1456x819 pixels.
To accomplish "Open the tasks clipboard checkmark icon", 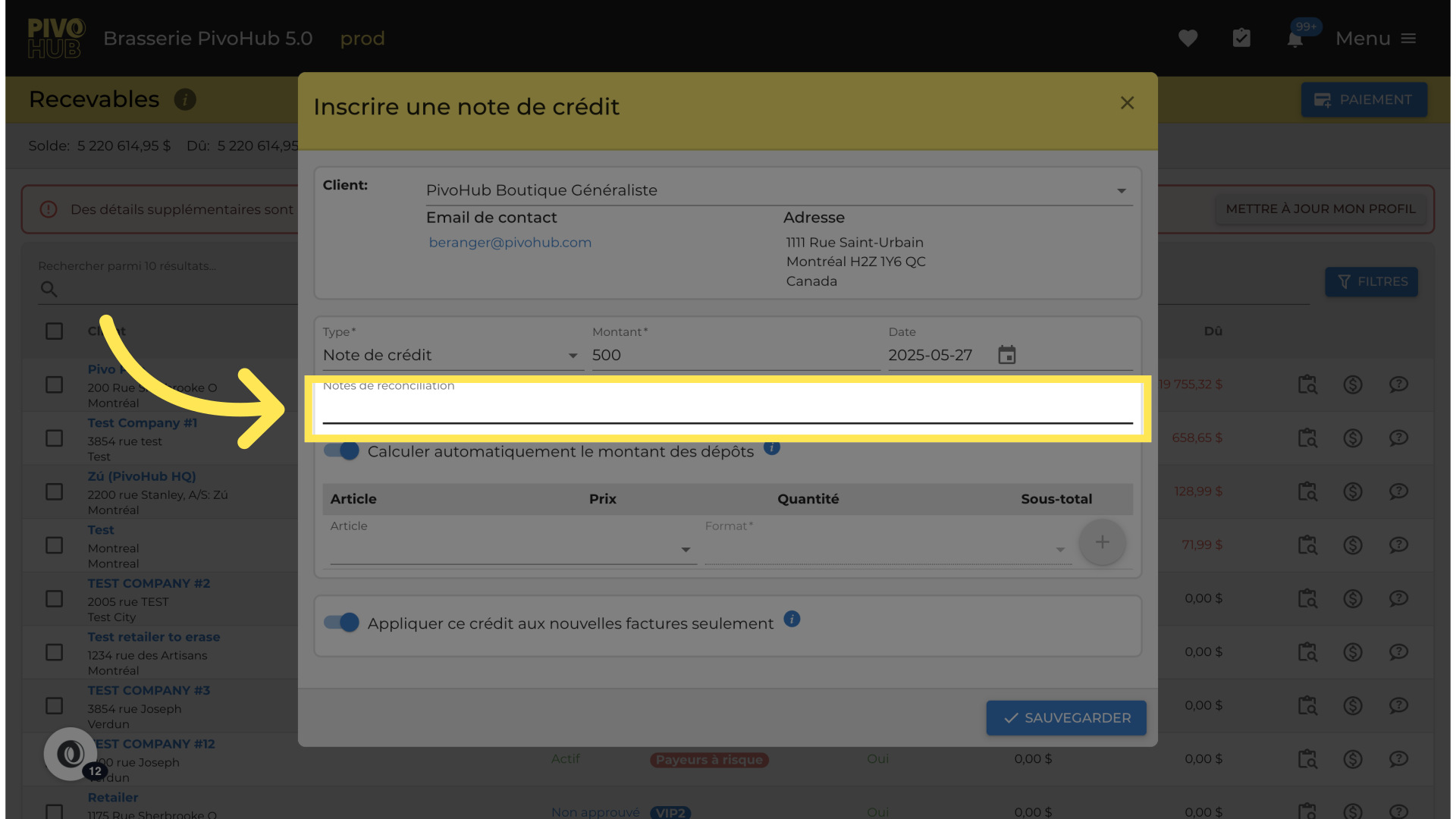I will [x=1241, y=39].
